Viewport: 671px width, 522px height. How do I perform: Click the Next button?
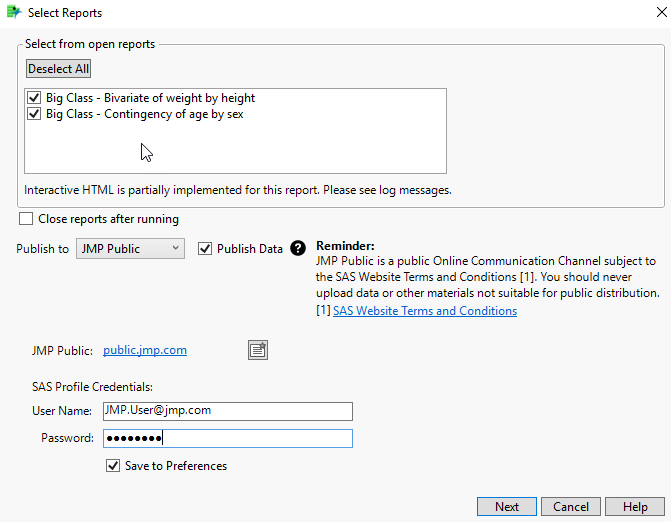tap(507, 507)
